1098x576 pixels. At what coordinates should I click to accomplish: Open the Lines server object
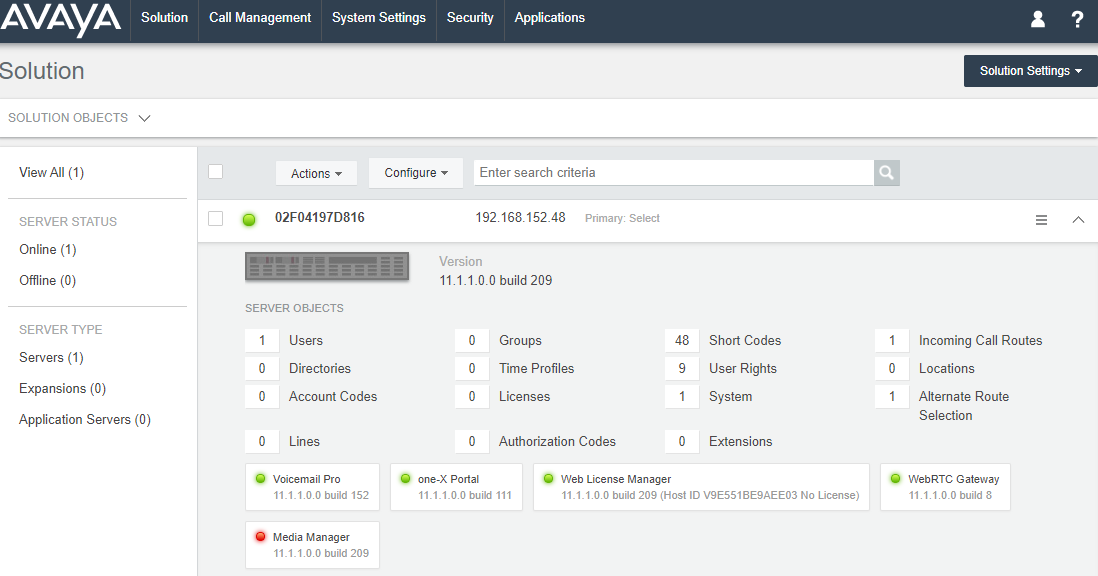click(x=305, y=442)
